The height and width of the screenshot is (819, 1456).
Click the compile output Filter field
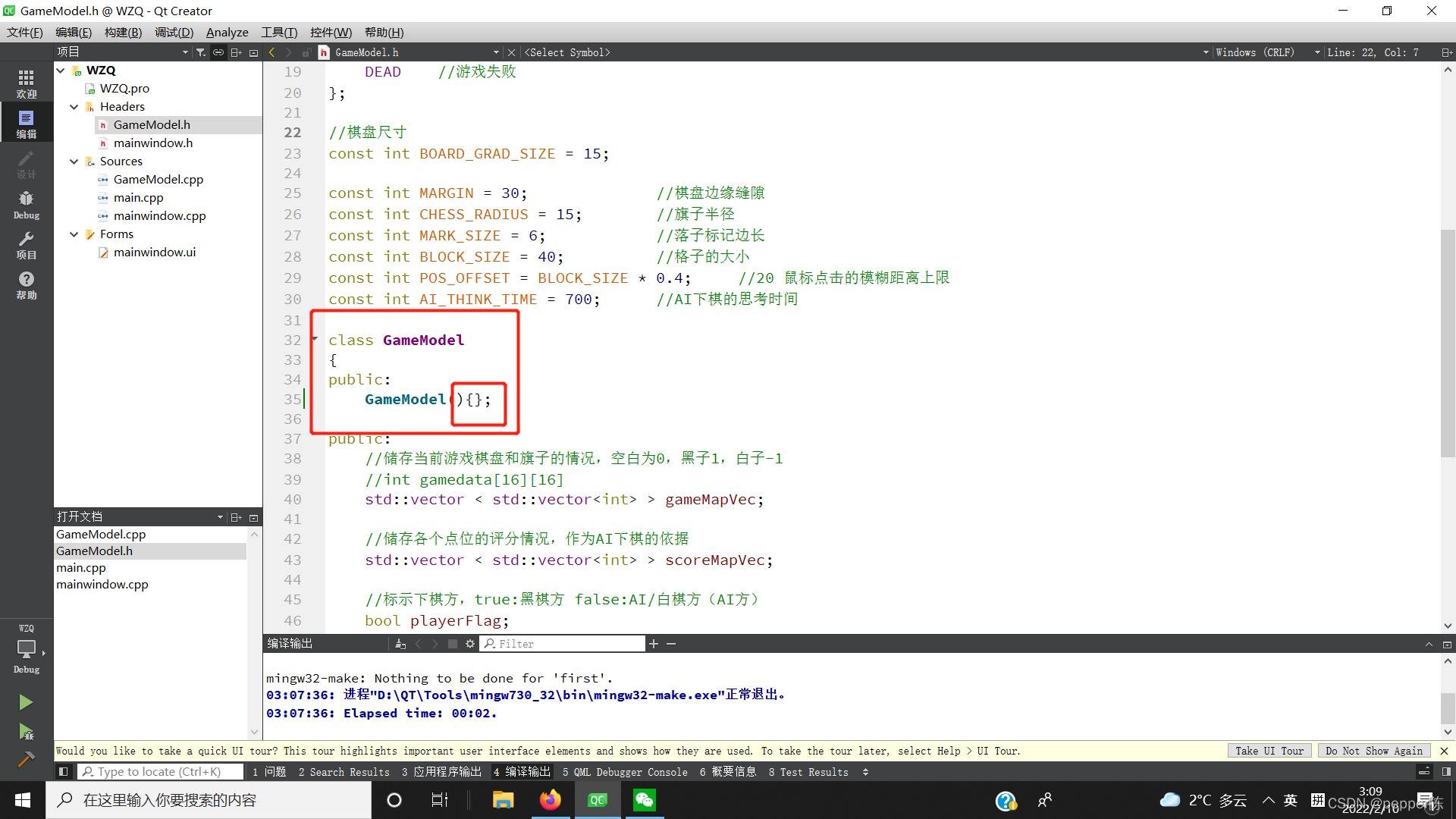(x=569, y=644)
